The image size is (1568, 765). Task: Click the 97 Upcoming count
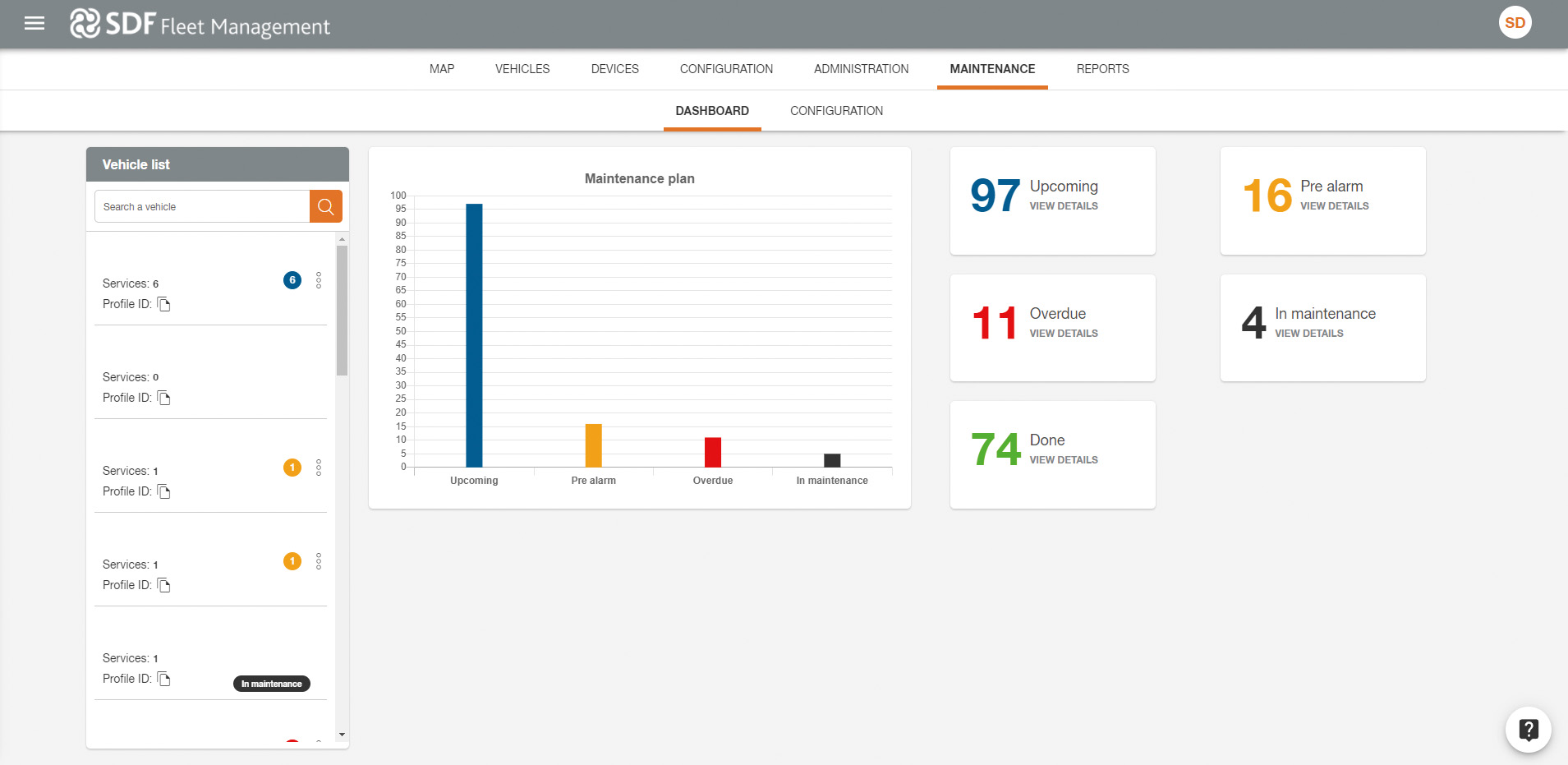[996, 196]
